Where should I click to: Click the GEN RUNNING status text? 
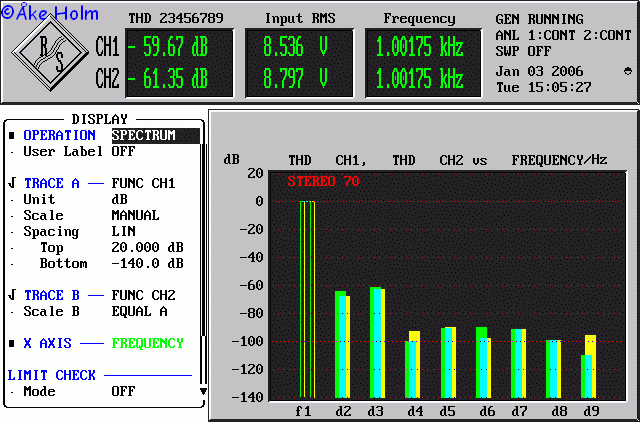pos(539,19)
